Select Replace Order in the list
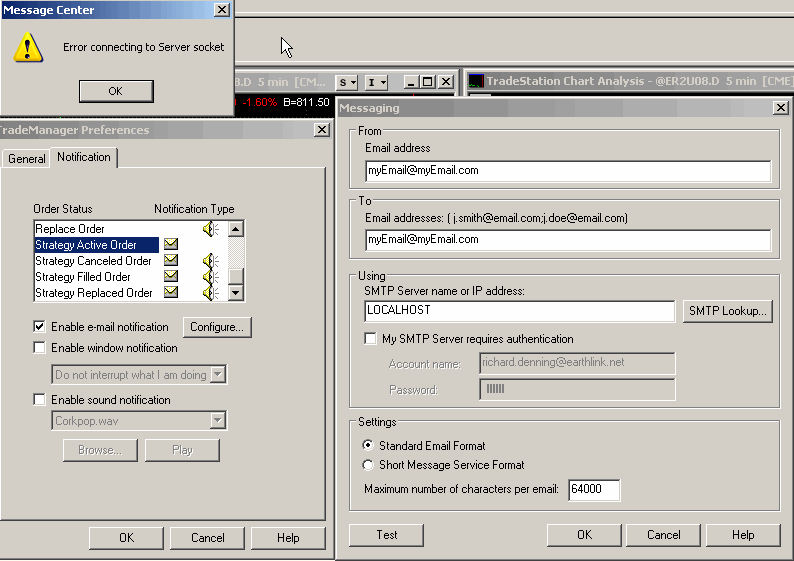 (96, 229)
